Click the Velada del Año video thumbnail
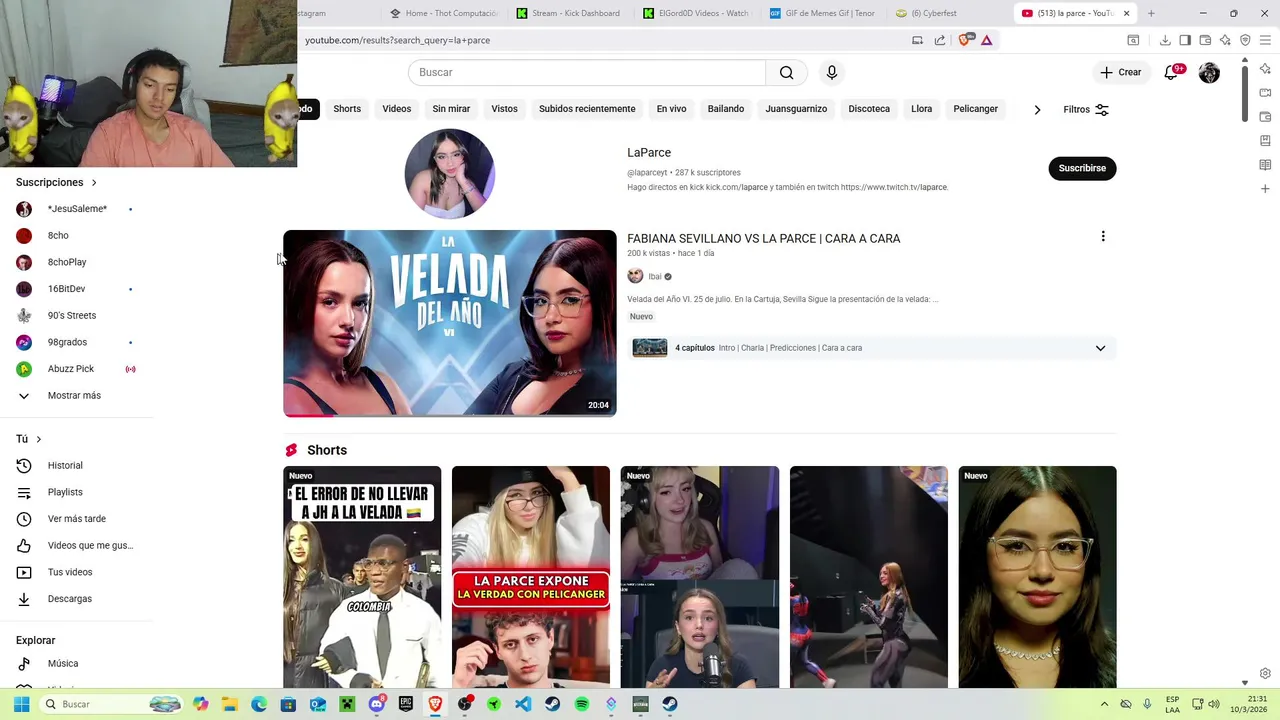This screenshot has height=720, width=1280. tap(450, 323)
